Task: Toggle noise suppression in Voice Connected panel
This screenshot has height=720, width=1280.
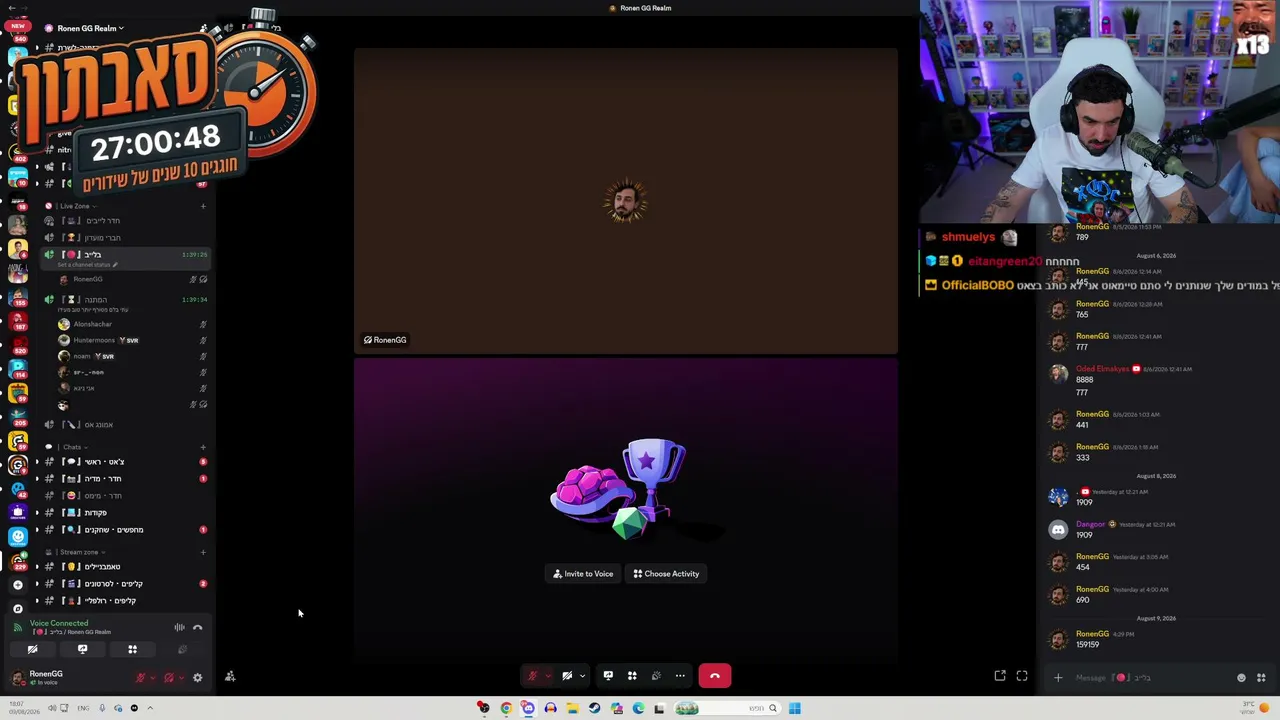Action: pos(179,627)
